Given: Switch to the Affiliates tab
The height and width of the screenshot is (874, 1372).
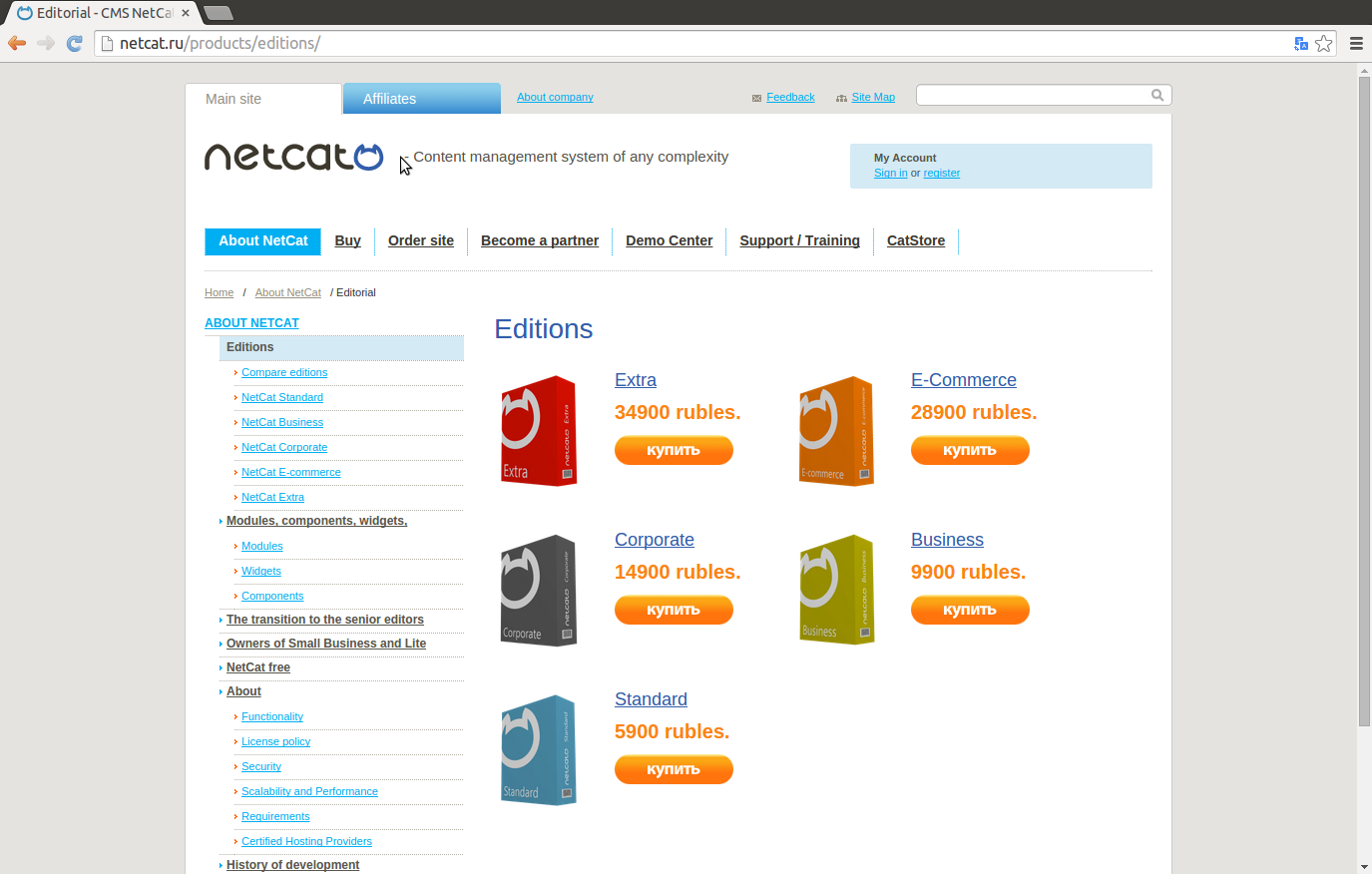Looking at the screenshot, I should (389, 98).
